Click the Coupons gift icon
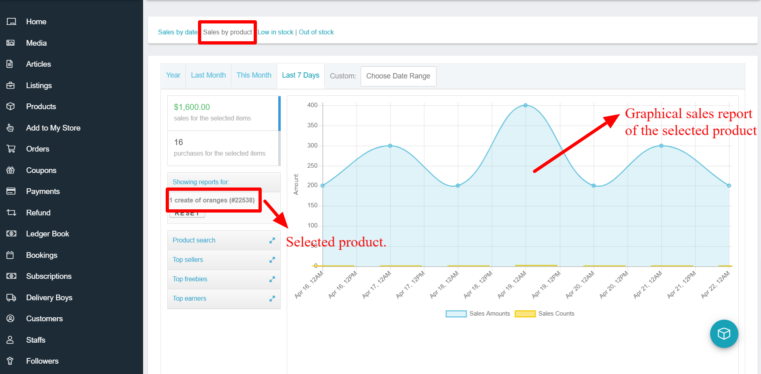 [11, 170]
